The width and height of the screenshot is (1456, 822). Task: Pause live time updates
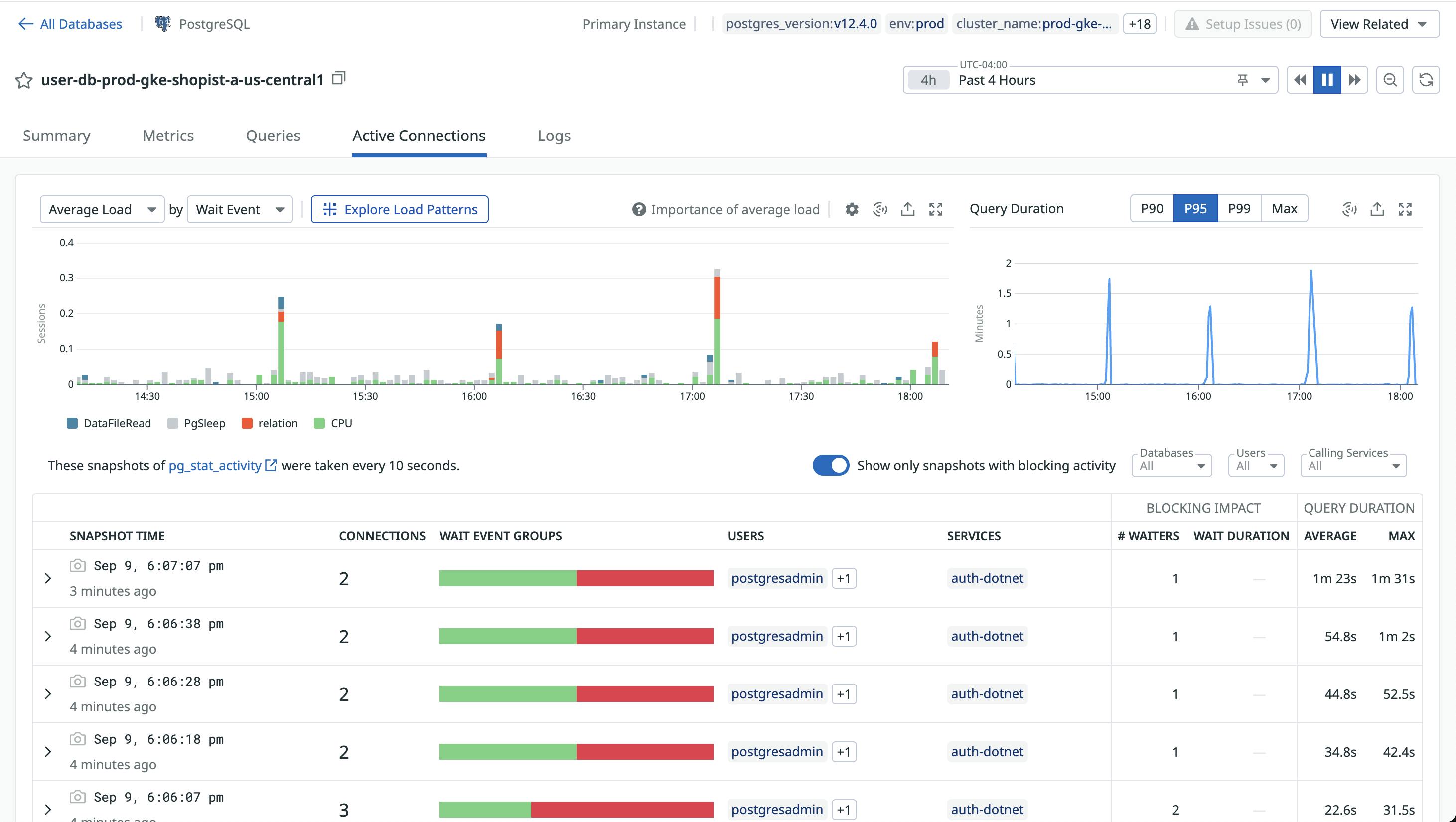[x=1326, y=80]
